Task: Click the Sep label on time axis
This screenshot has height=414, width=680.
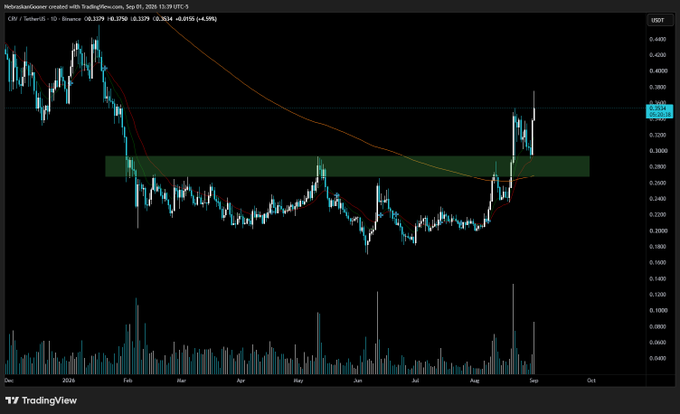Action: click(533, 381)
